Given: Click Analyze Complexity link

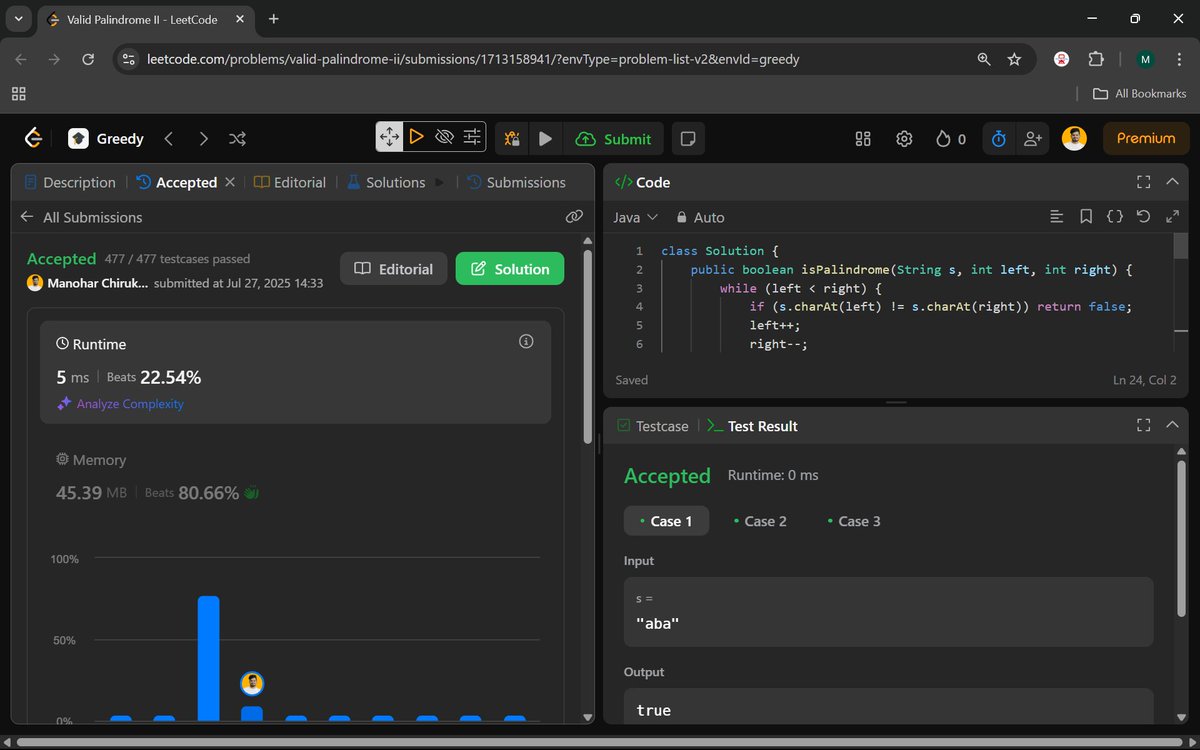Looking at the screenshot, I should click(121, 404).
